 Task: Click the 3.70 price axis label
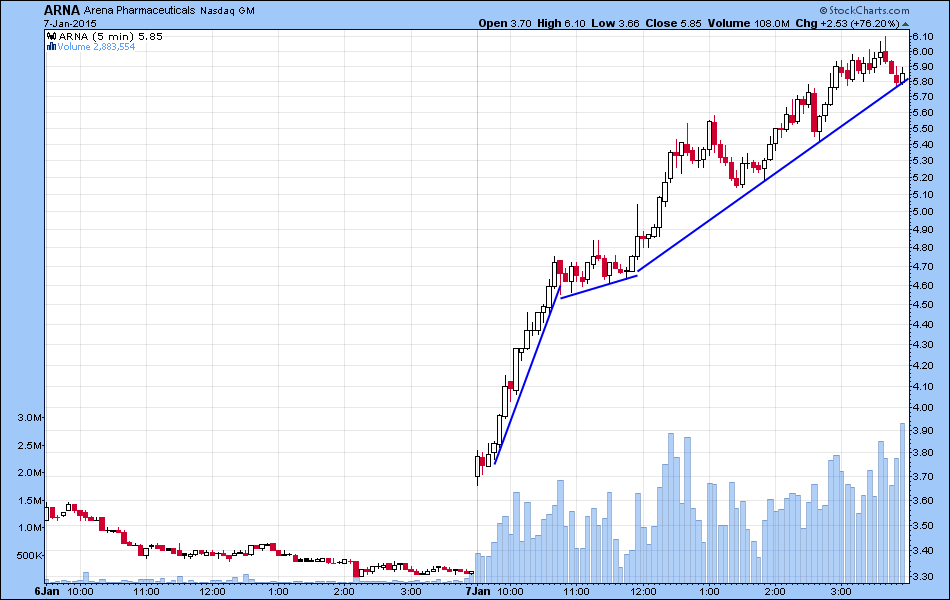[x=923, y=476]
